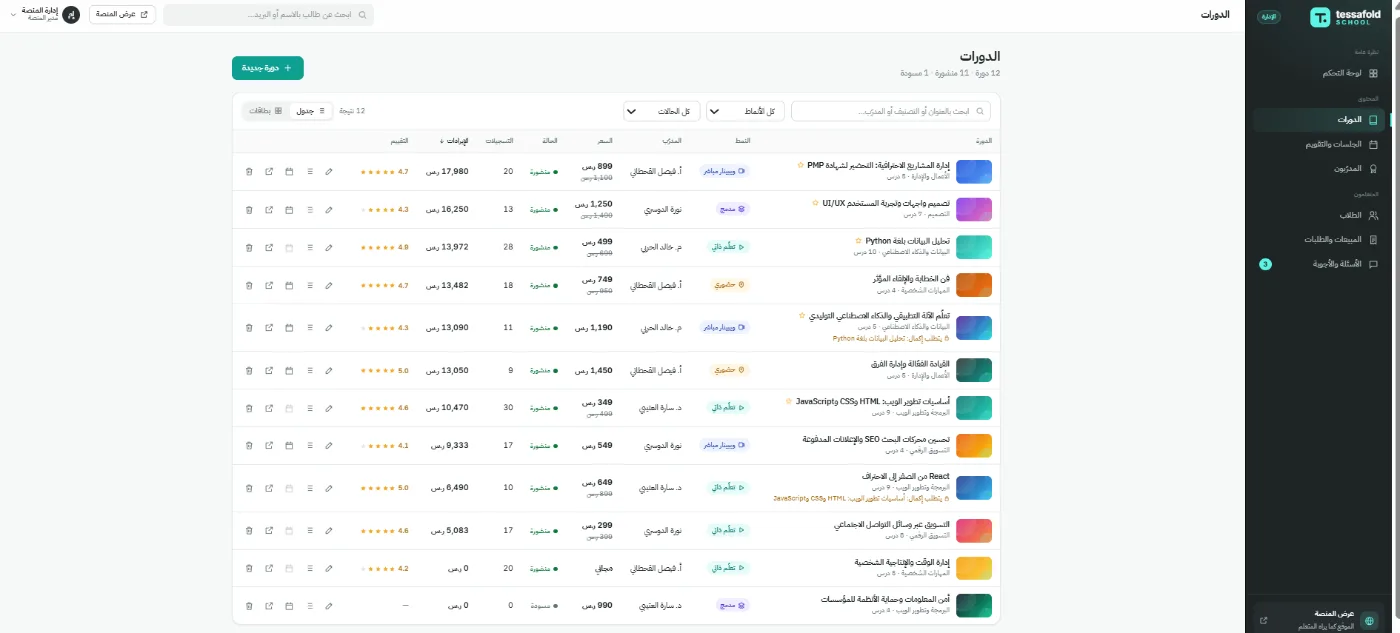
Task: Click the الإدارة badge beside the logo
Action: (x=1268, y=17)
